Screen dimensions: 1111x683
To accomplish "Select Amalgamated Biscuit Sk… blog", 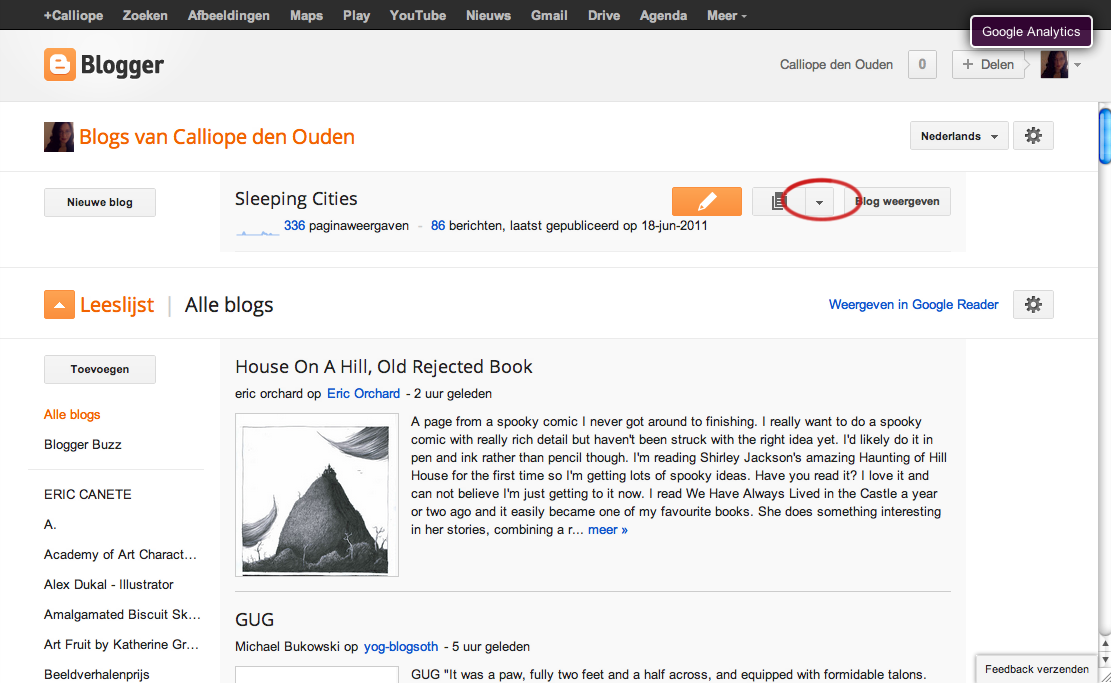I will tap(123, 615).
